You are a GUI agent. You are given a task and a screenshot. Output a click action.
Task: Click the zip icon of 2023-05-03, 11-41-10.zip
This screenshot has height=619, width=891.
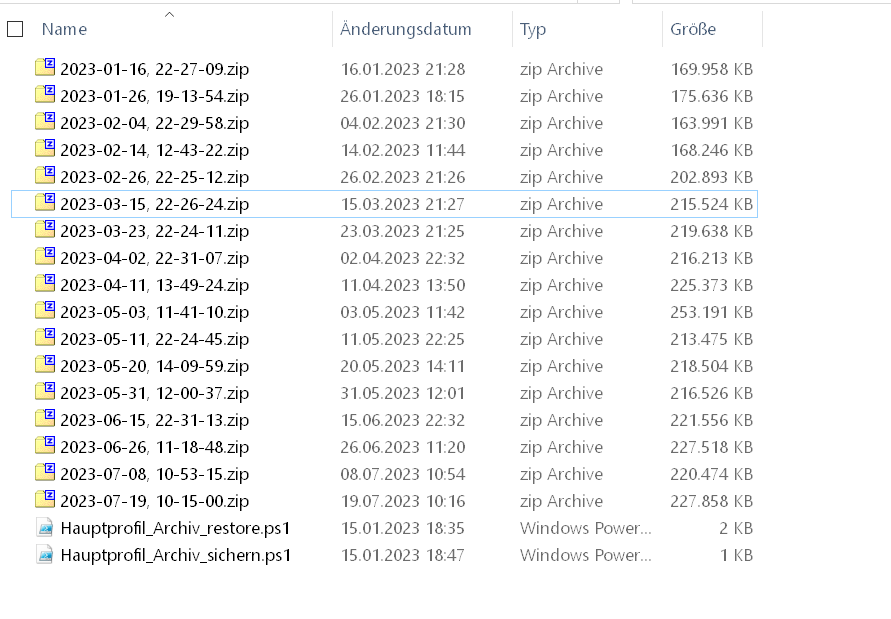[45, 311]
